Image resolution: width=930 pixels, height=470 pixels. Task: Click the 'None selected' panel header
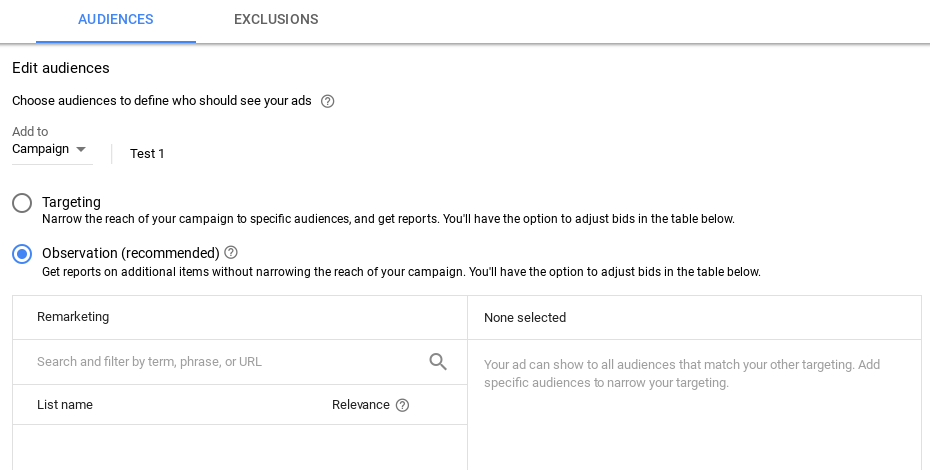(525, 318)
